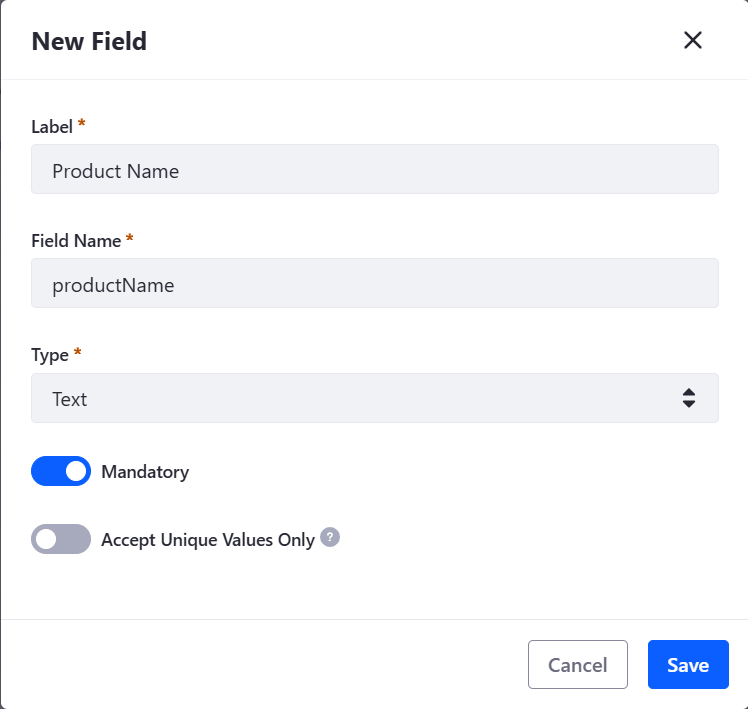Disable the Mandatory toggle switch

tap(61, 471)
